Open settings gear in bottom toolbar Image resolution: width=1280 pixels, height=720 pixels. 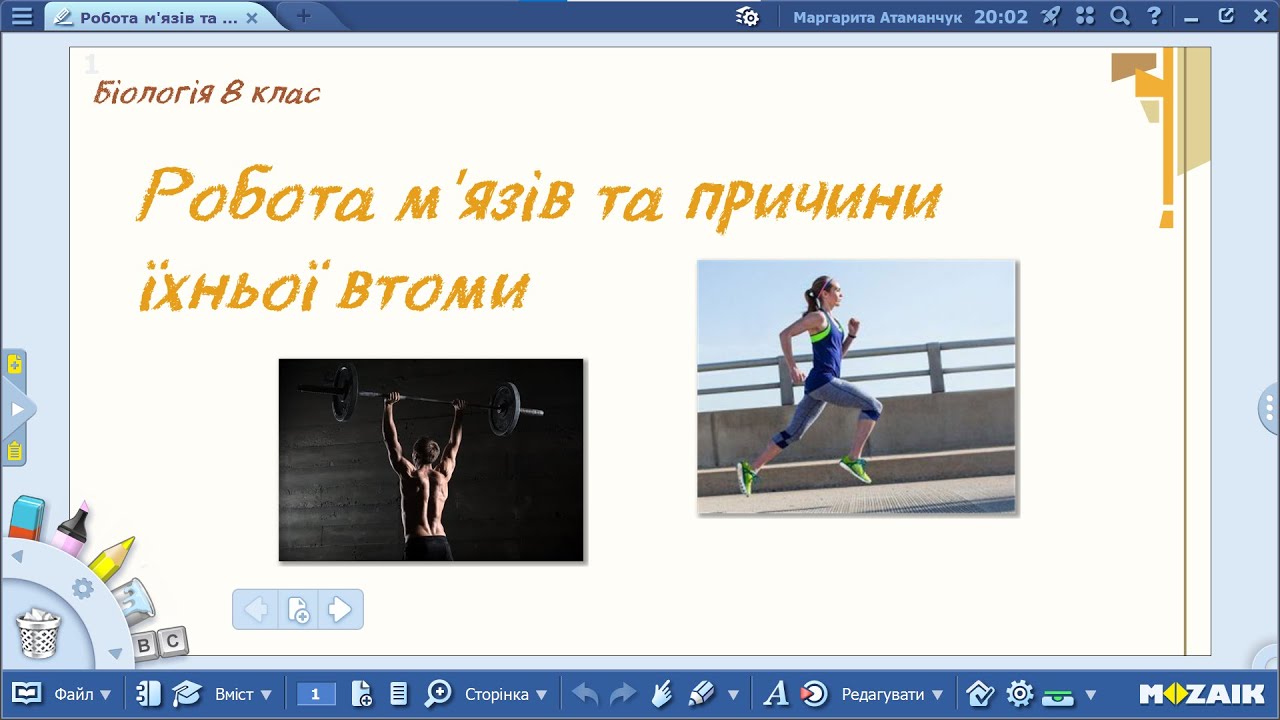point(1019,693)
